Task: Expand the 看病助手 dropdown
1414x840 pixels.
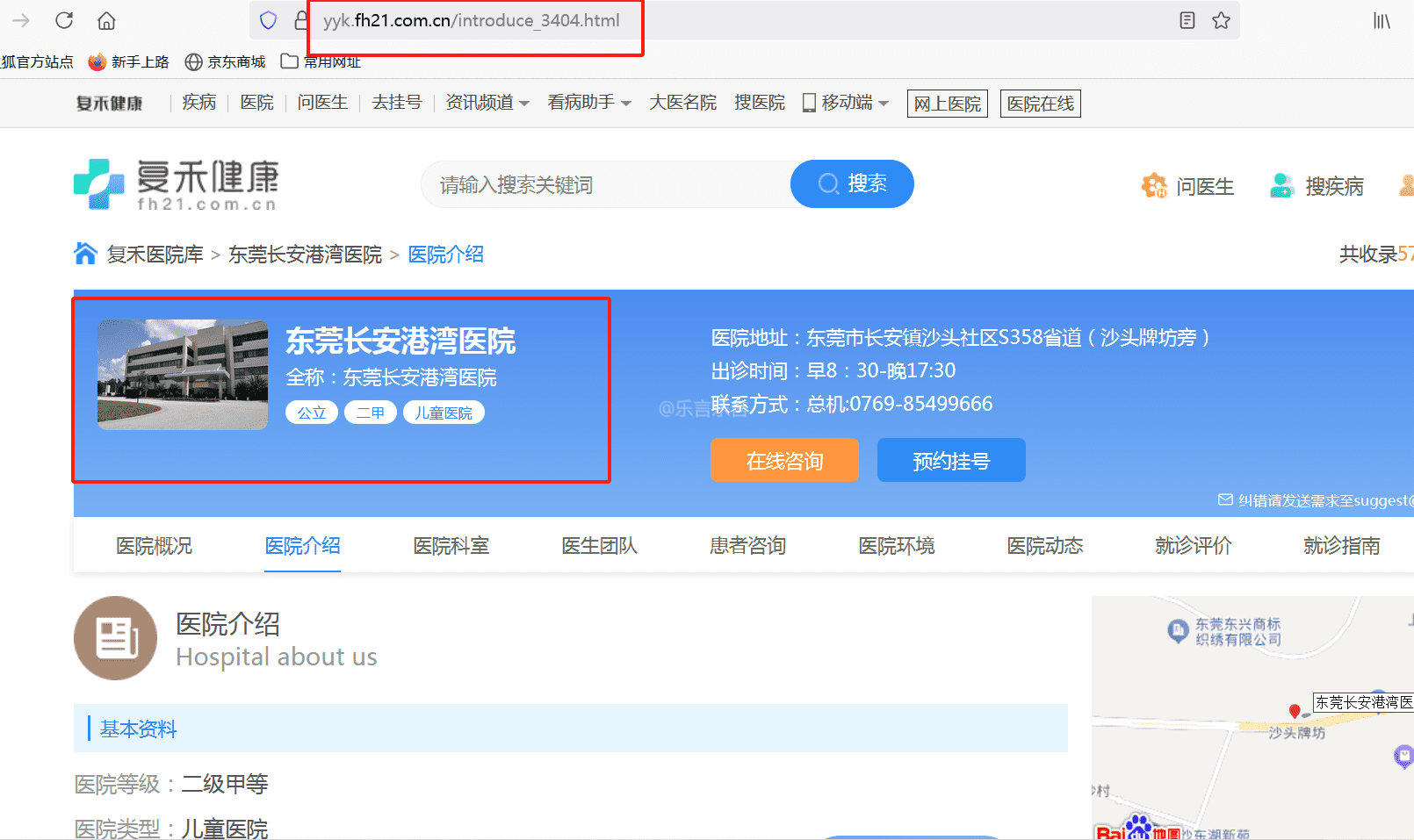Action: (x=589, y=103)
